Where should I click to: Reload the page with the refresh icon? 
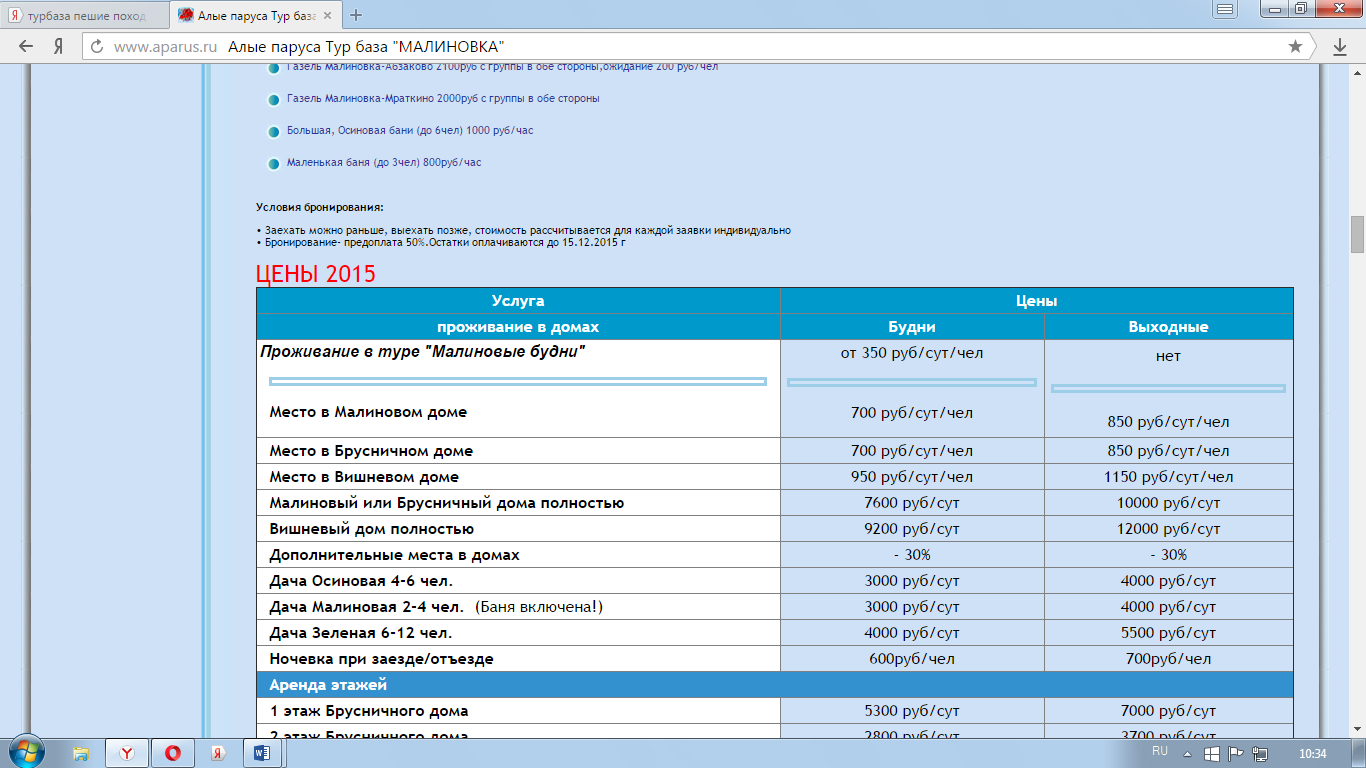point(97,46)
